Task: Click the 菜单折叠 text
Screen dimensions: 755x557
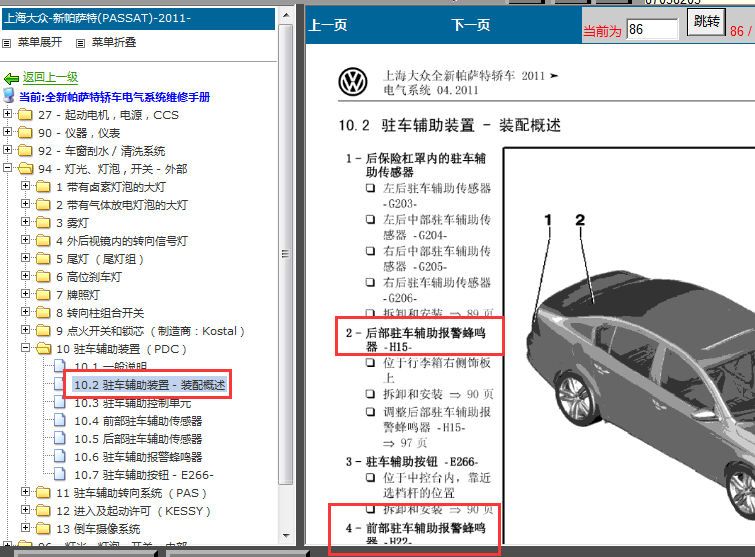Action: click(114, 42)
